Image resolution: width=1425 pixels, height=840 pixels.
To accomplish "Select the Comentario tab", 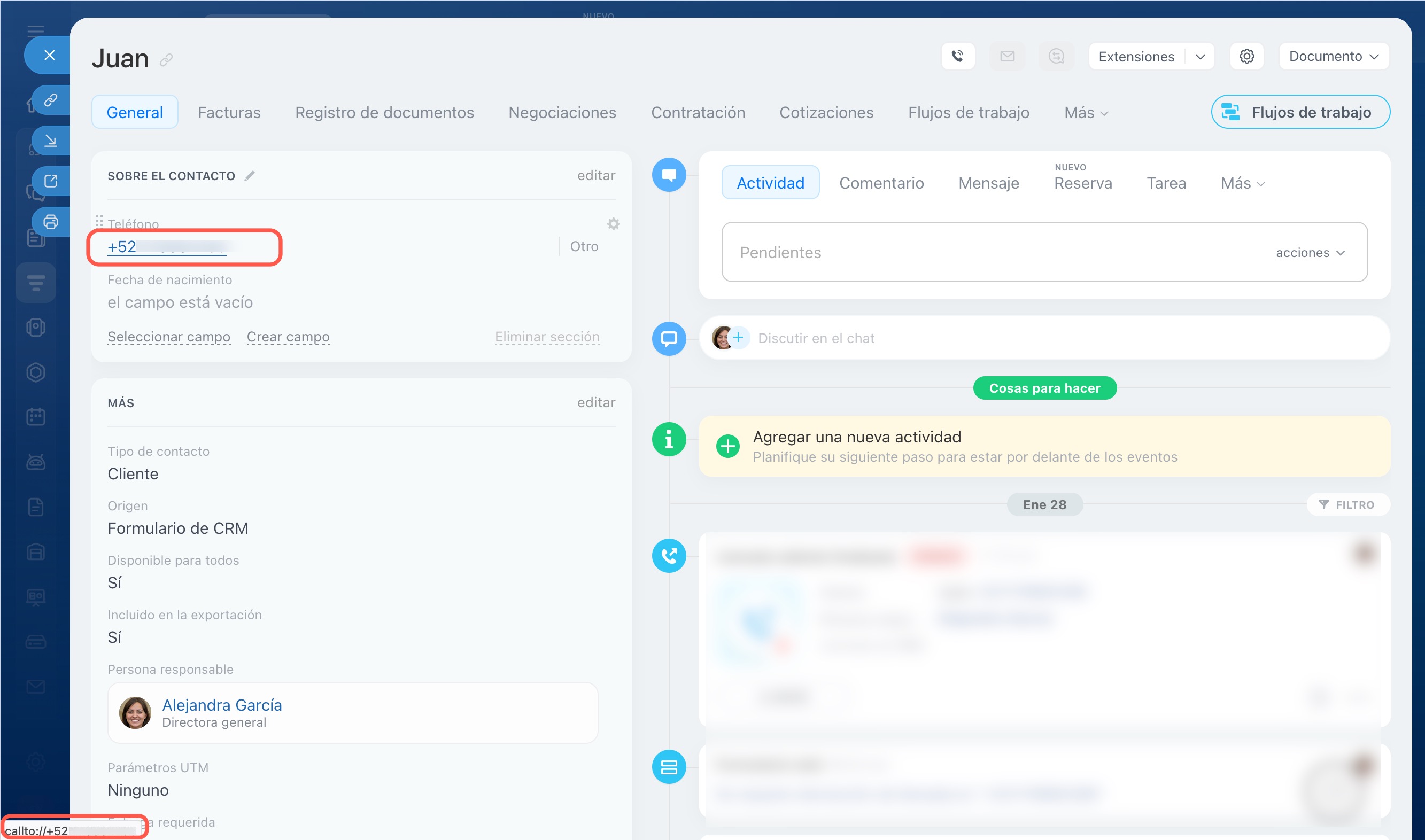I will pyautogui.click(x=881, y=183).
